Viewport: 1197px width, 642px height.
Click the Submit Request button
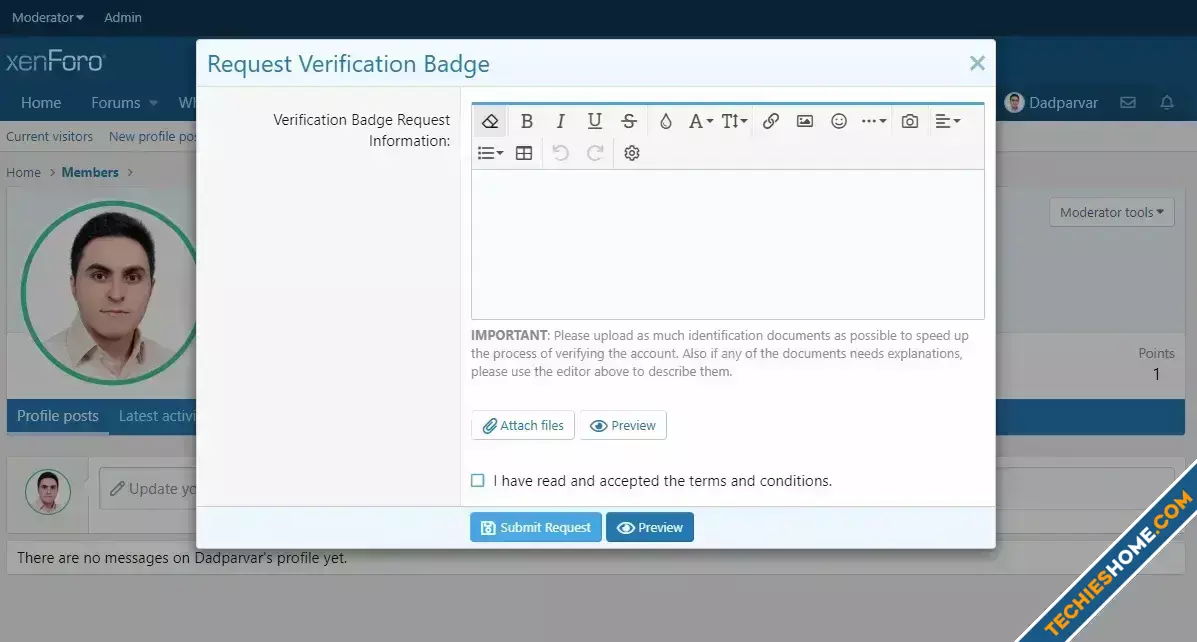tap(536, 527)
